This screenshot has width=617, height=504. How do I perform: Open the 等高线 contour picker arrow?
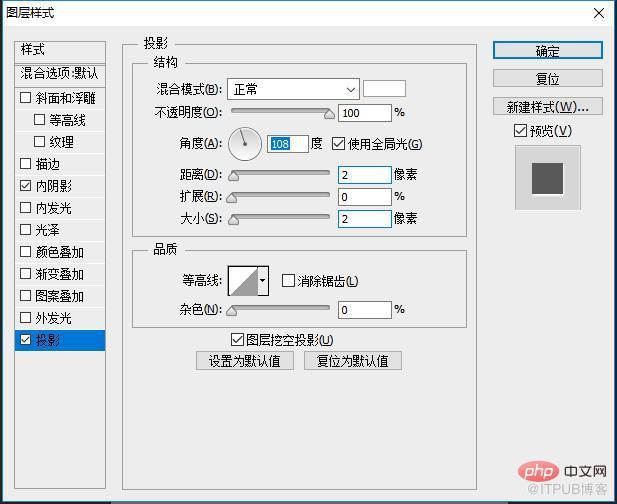coord(262,281)
